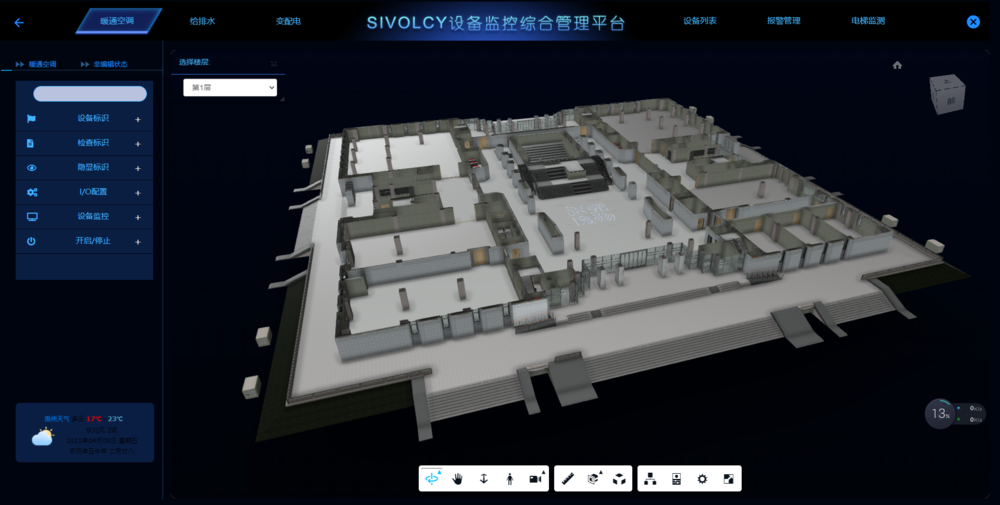Open the camera view tool
The image size is (1000, 505).
[536, 479]
